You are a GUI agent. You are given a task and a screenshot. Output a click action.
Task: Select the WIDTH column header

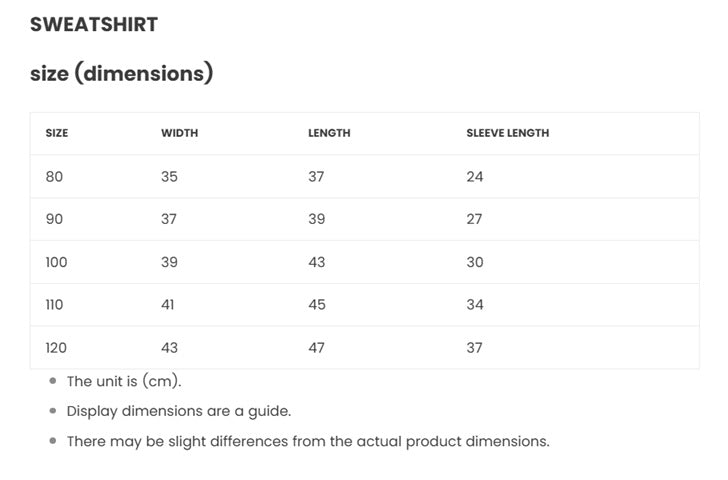tap(179, 133)
